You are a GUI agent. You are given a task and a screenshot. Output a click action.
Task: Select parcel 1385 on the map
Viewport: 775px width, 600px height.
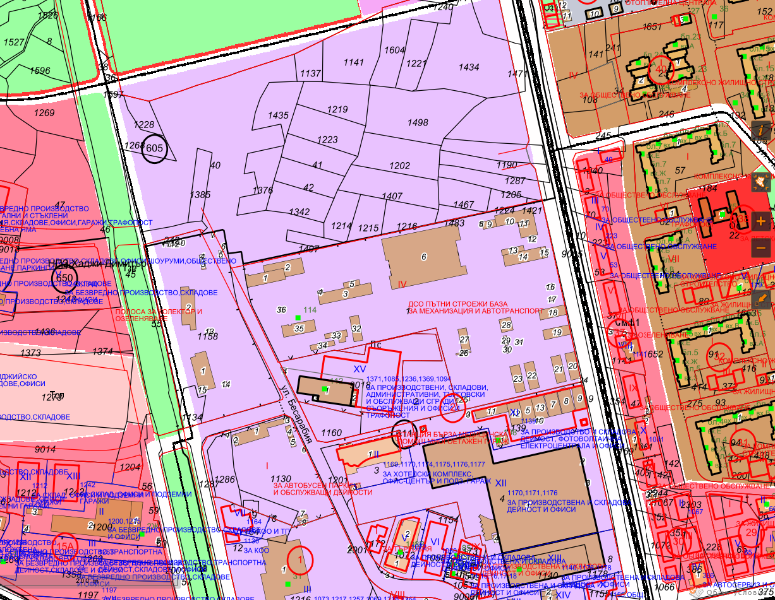[x=200, y=194]
